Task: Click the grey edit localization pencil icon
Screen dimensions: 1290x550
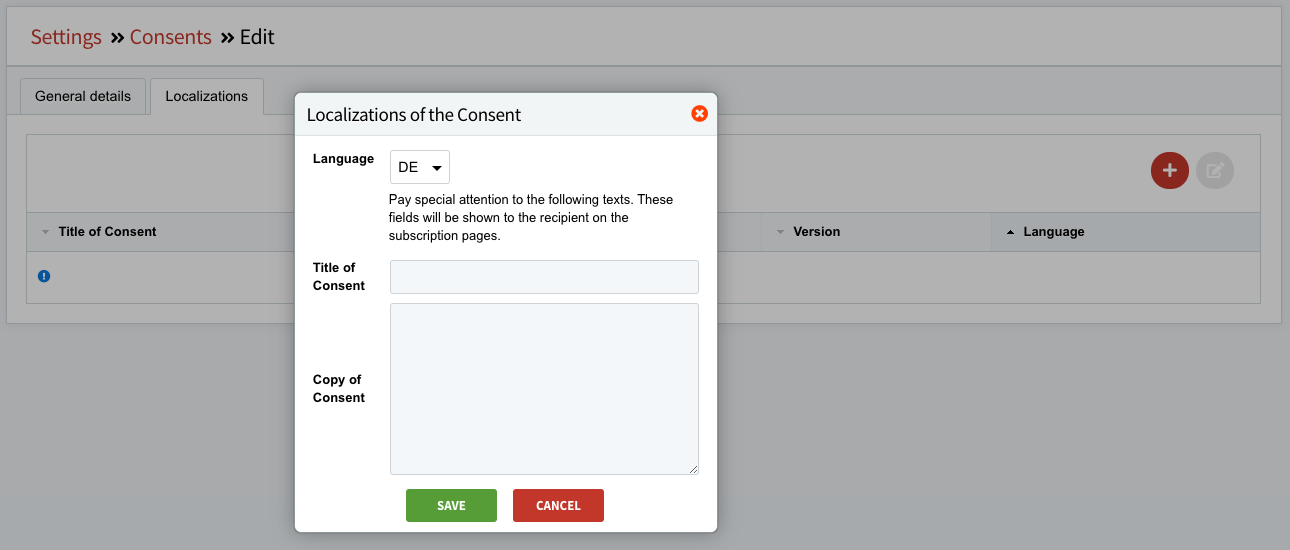Action: point(1215,170)
